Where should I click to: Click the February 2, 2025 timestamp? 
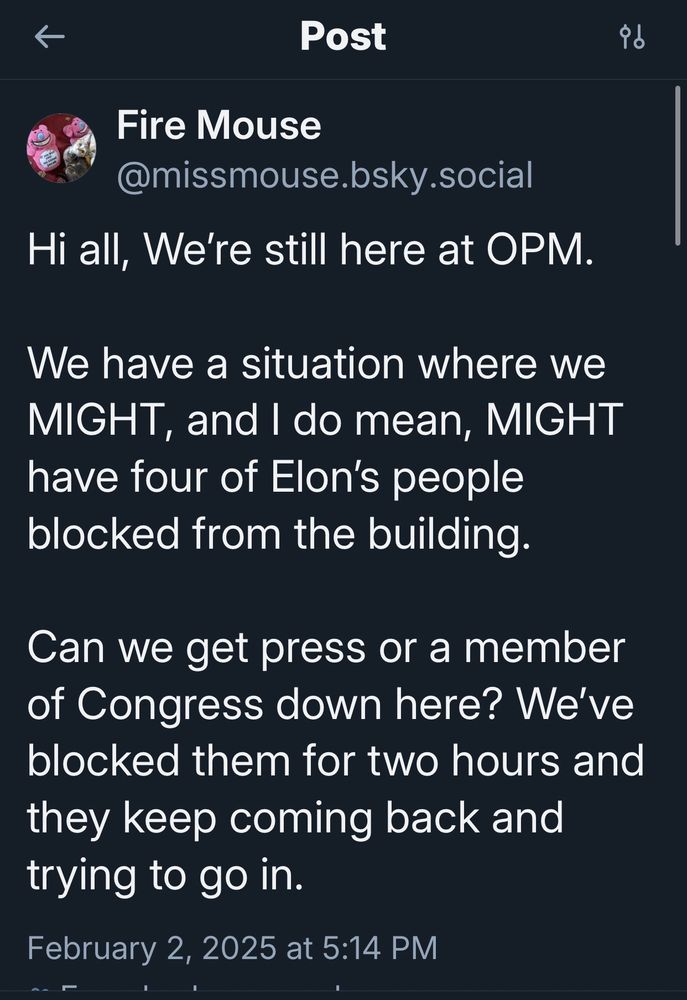tap(232, 946)
